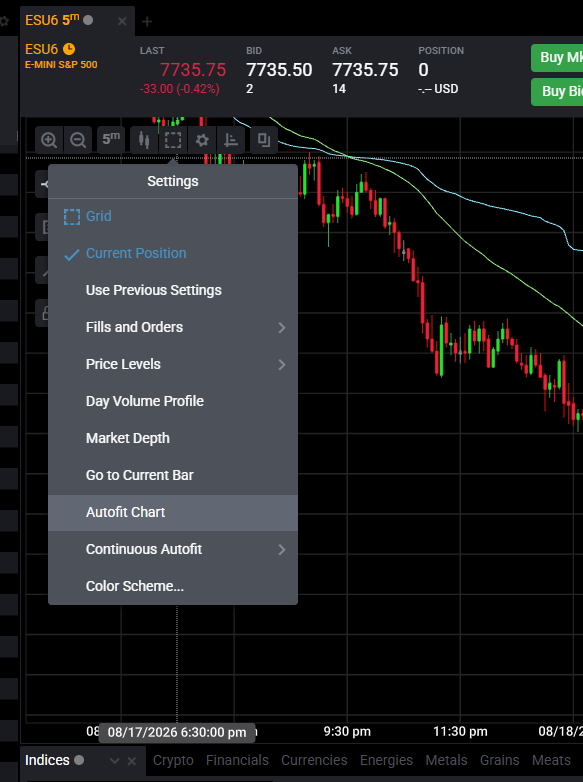The height and width of the screenshot is (782, 583).
Task: Click the 9:30 pm time axis label
Action: click(347, 732)
